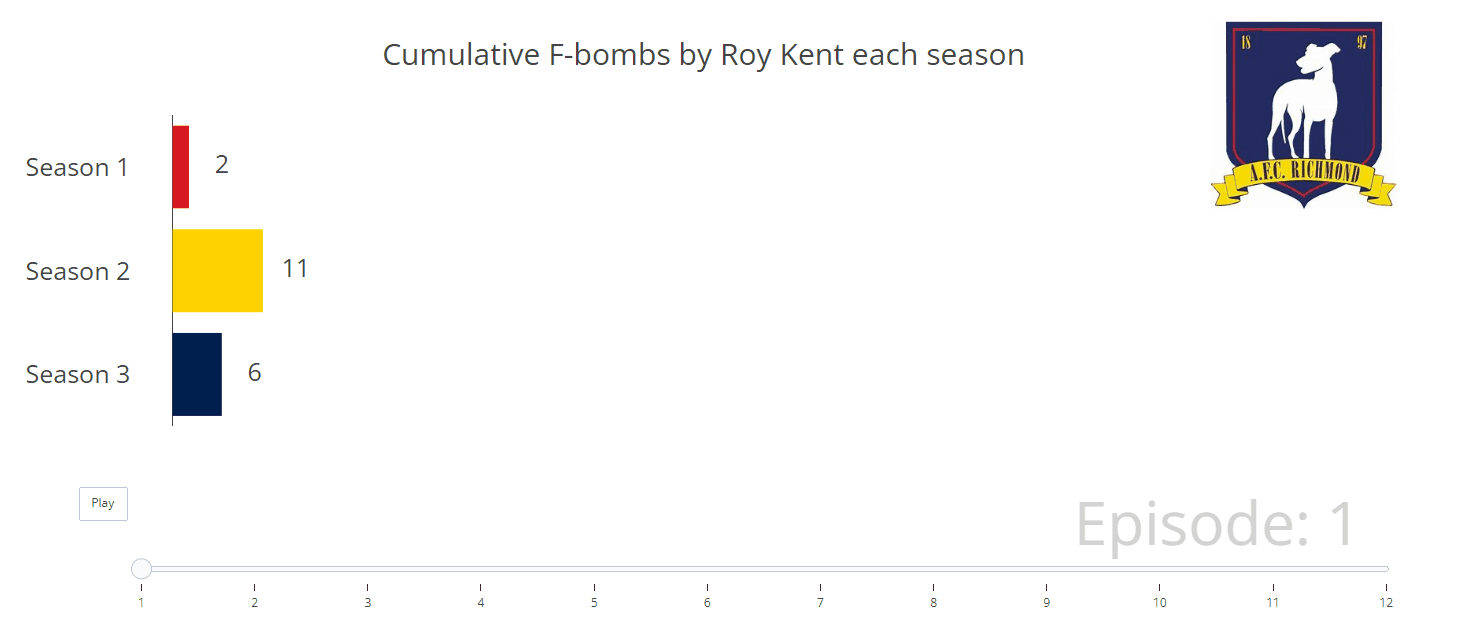Jump to episode 3 on the slider
This screenshot has height=619, width=1472.
[367, 569]
